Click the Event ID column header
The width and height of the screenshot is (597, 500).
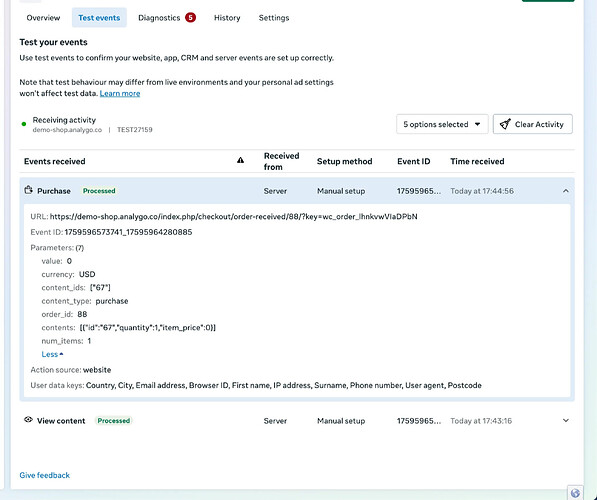click(x=413, y=161)
